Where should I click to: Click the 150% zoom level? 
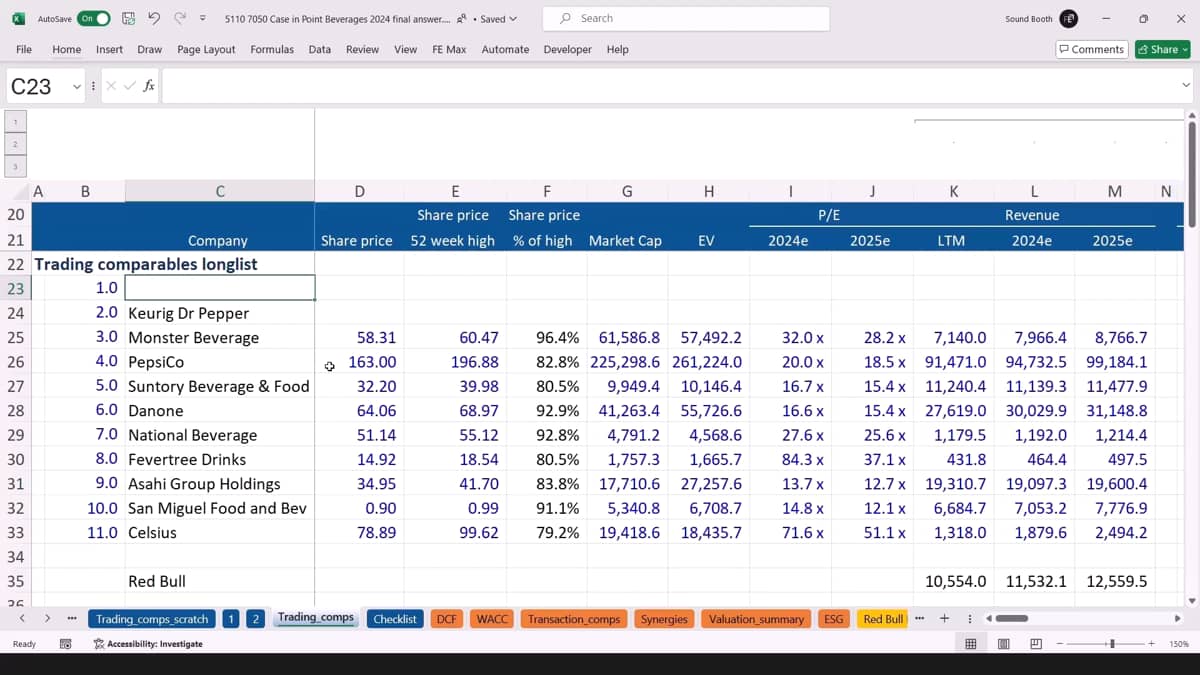coord(1178,644)
